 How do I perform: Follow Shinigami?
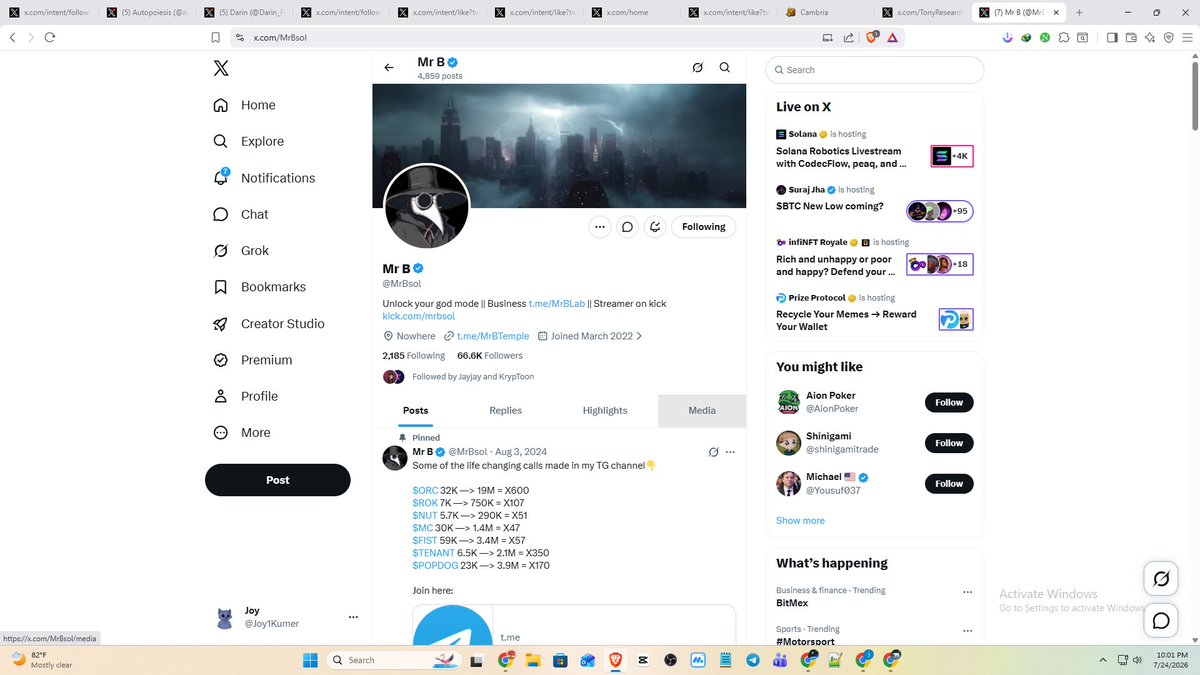click(949, 443)
